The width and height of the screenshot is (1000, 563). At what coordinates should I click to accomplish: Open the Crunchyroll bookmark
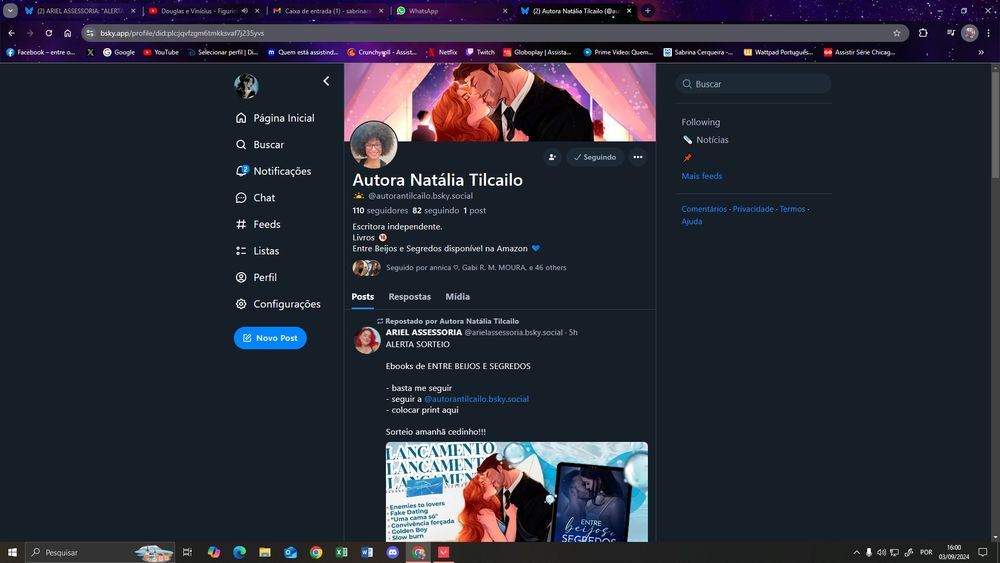click(x=381, y=52)
